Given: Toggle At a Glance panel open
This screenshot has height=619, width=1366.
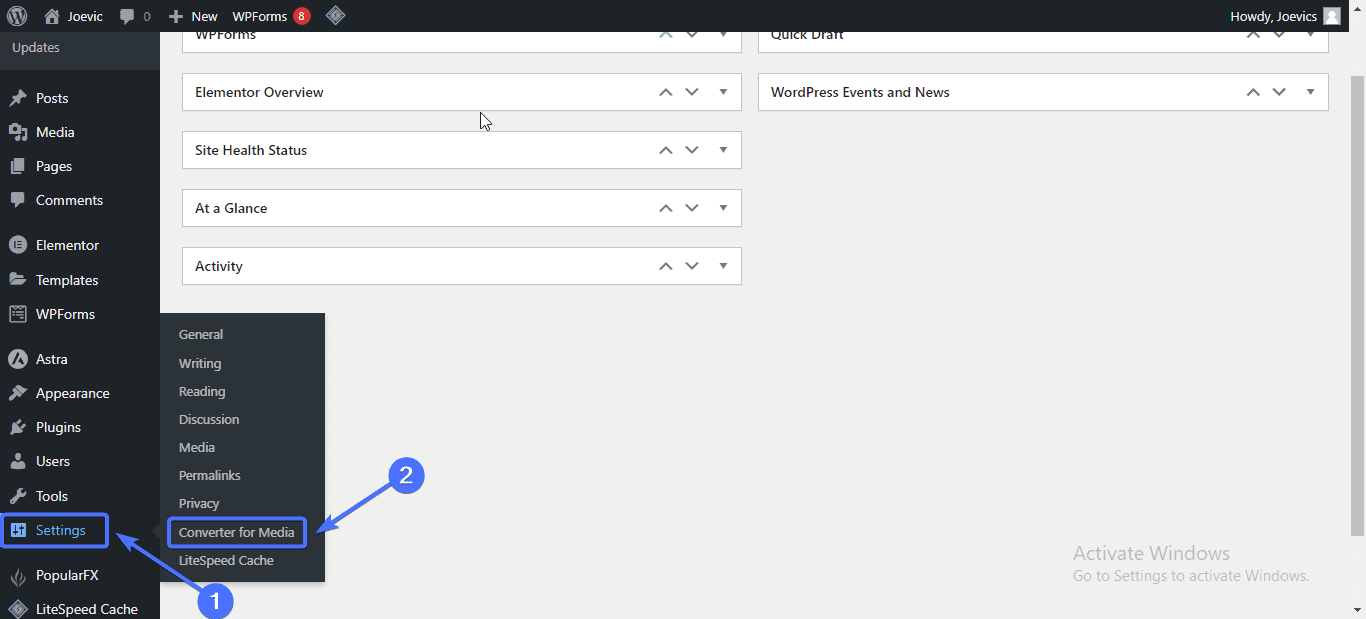Looking at the screenshot, I should coord(724,208).
